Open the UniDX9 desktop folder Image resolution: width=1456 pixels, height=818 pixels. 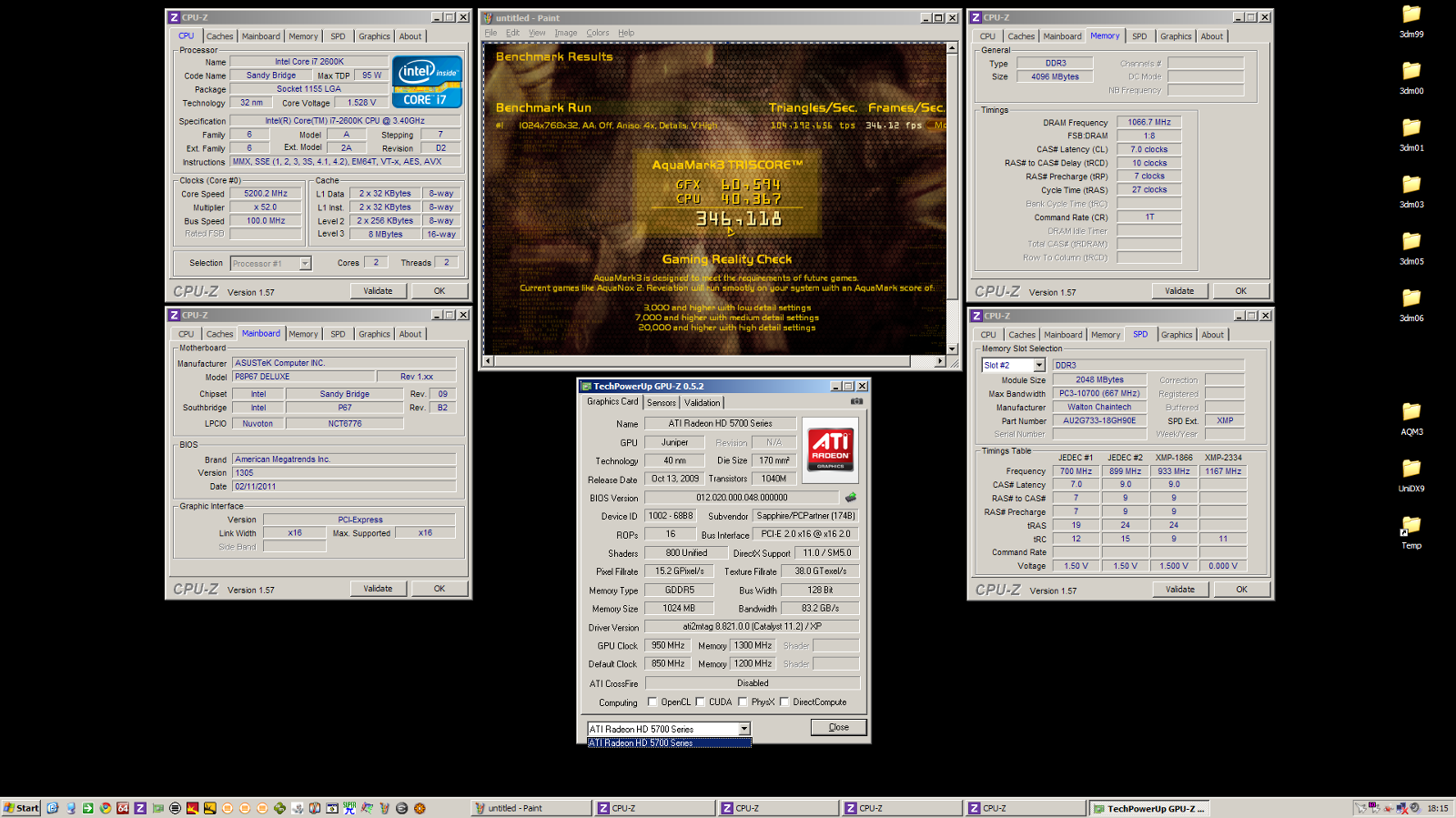pos(1411,475)
